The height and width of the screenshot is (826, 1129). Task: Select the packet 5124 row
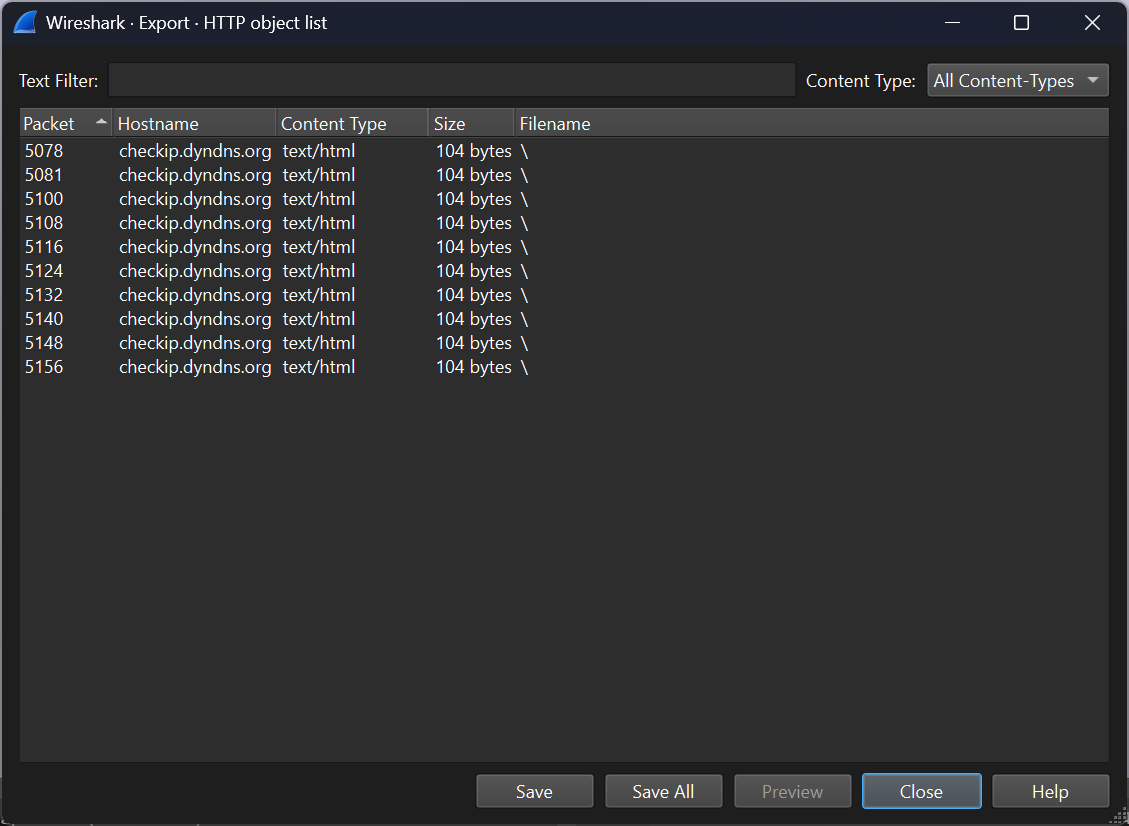click(x=564, y=271)
